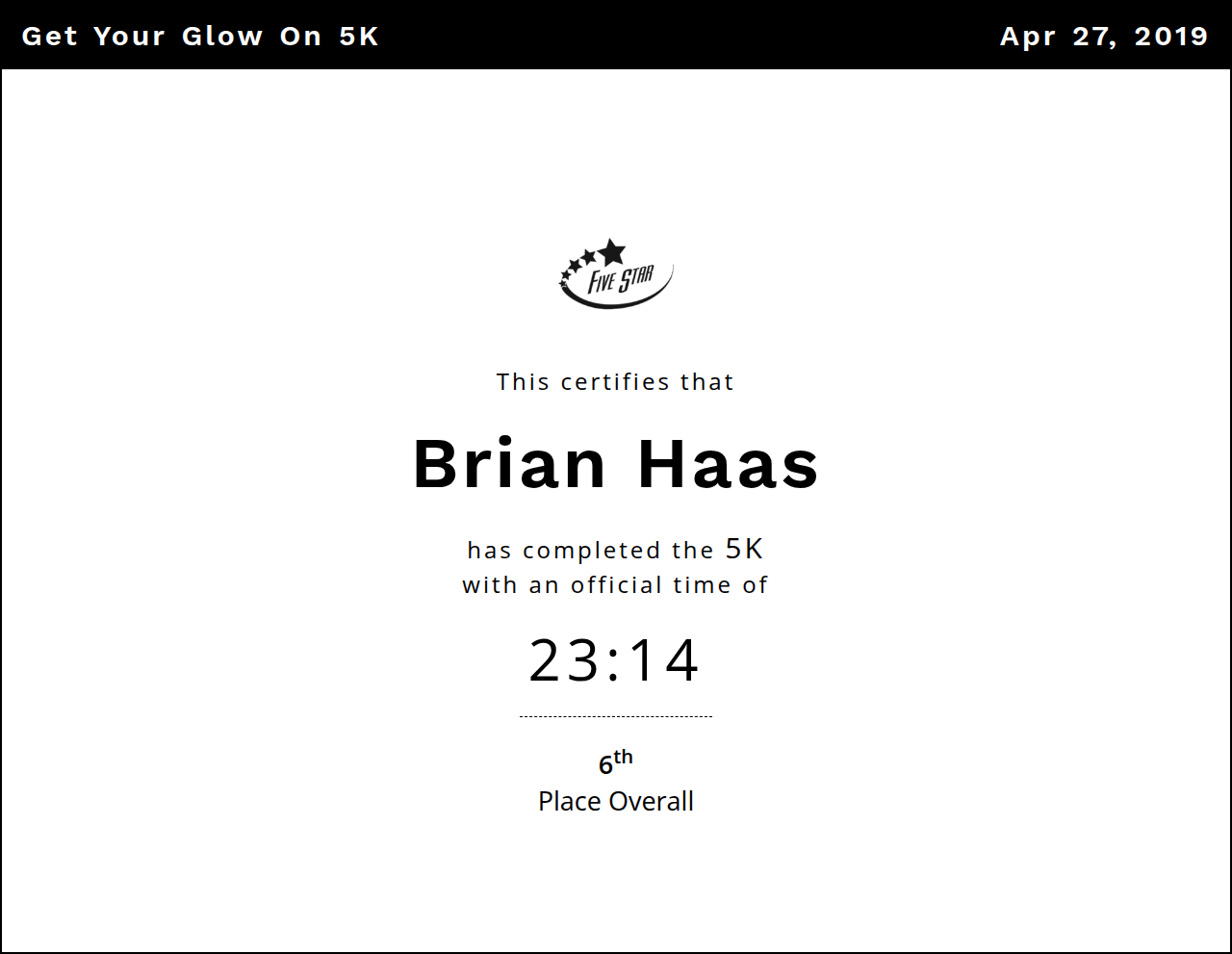Click the last name "Haas"

point(728,464)
